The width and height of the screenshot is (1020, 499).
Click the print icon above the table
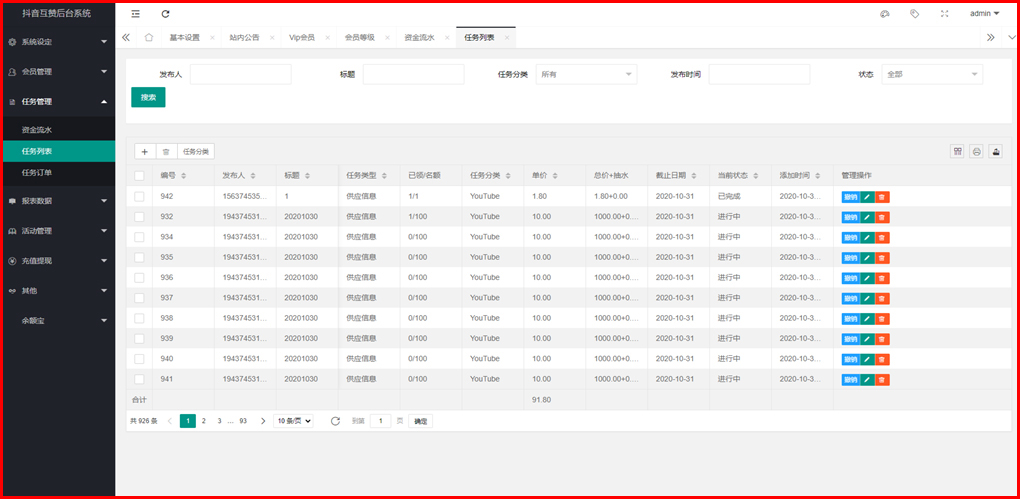click(x=976, y=151)
